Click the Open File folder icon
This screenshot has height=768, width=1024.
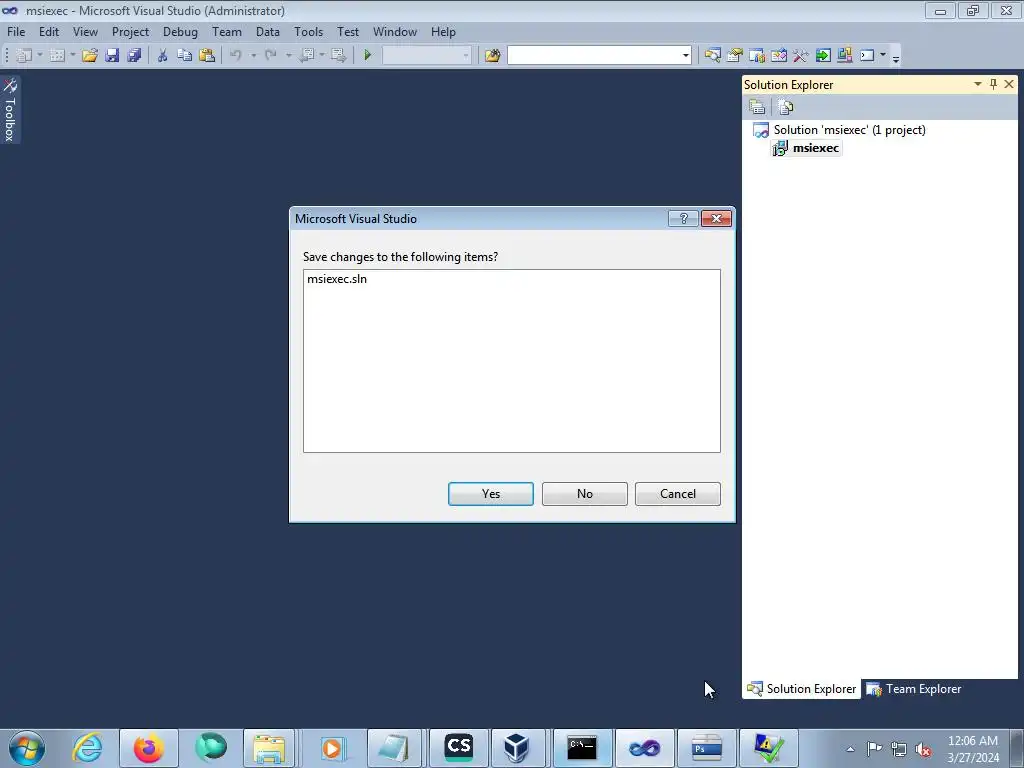pos(89,56)
